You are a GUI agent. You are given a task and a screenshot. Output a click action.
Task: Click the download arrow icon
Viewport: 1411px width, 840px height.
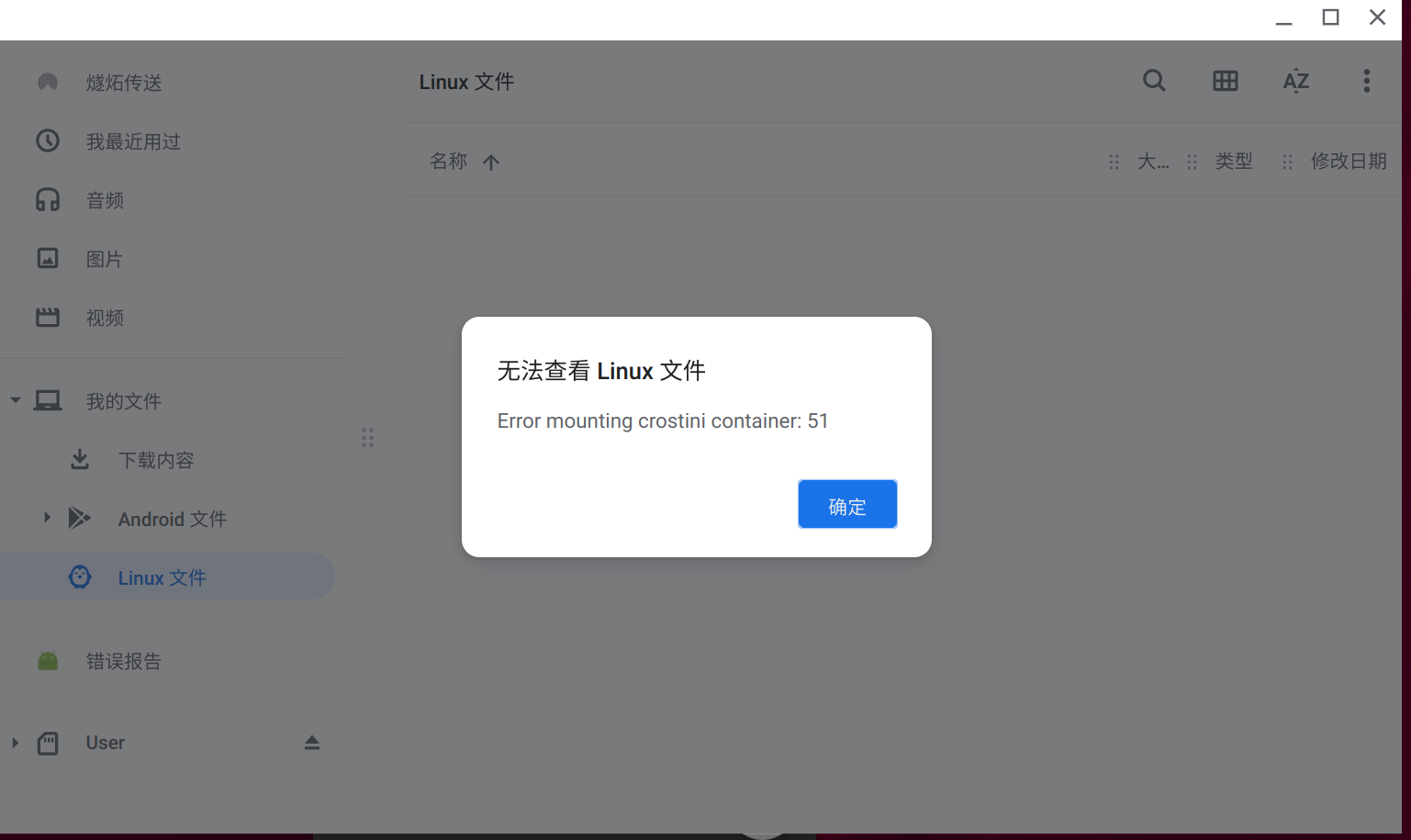80,459
